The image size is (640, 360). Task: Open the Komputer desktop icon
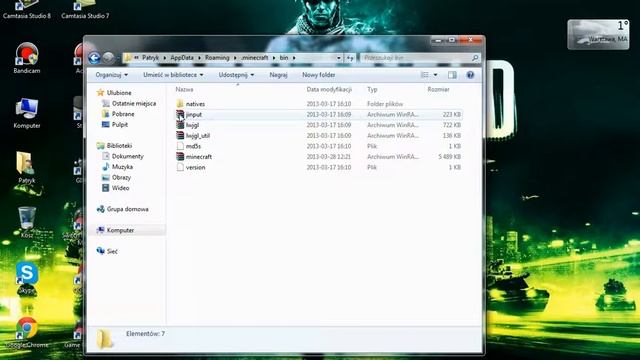(x=27, y=113)
